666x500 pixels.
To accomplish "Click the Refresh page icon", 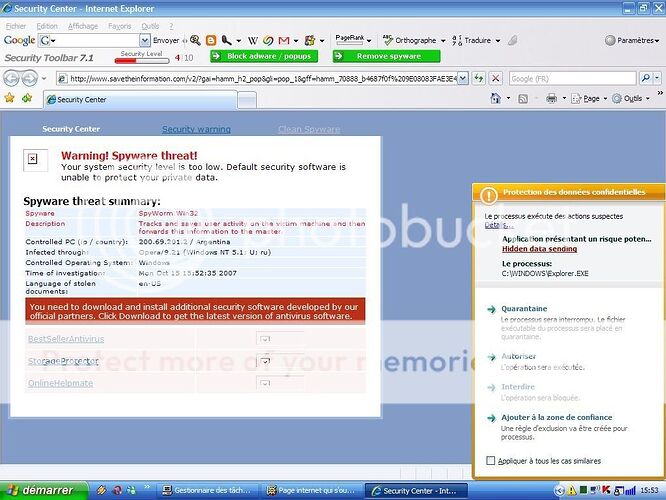I will pos(479,77).
